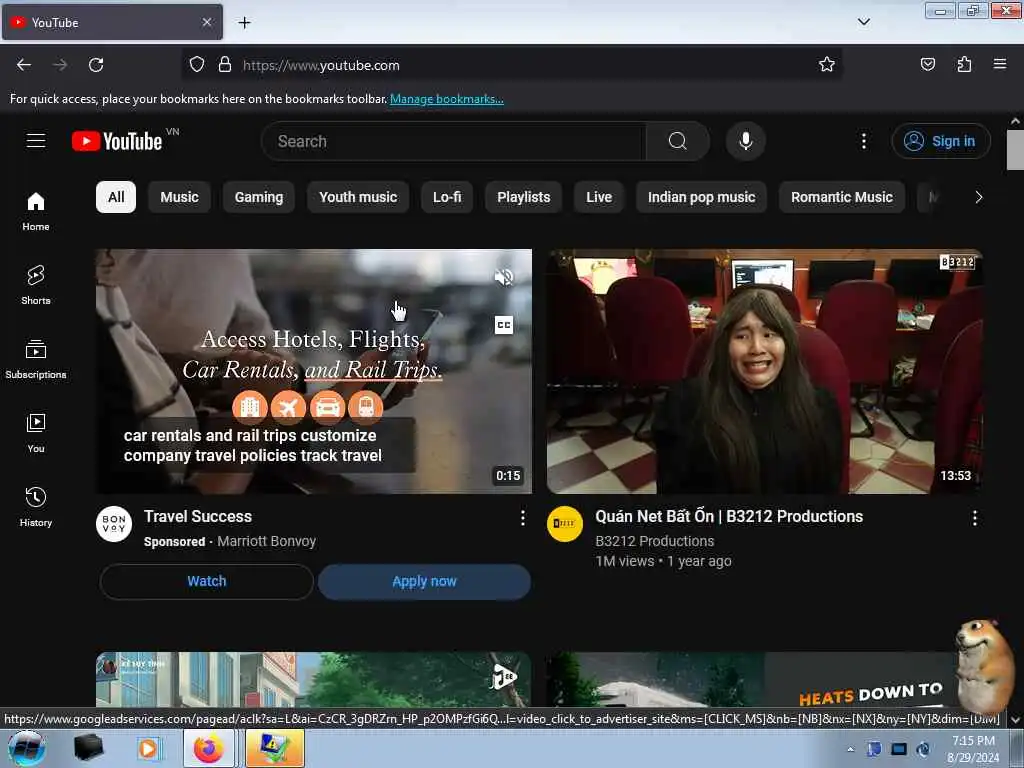Click the search magnifier button

point(677,141)
